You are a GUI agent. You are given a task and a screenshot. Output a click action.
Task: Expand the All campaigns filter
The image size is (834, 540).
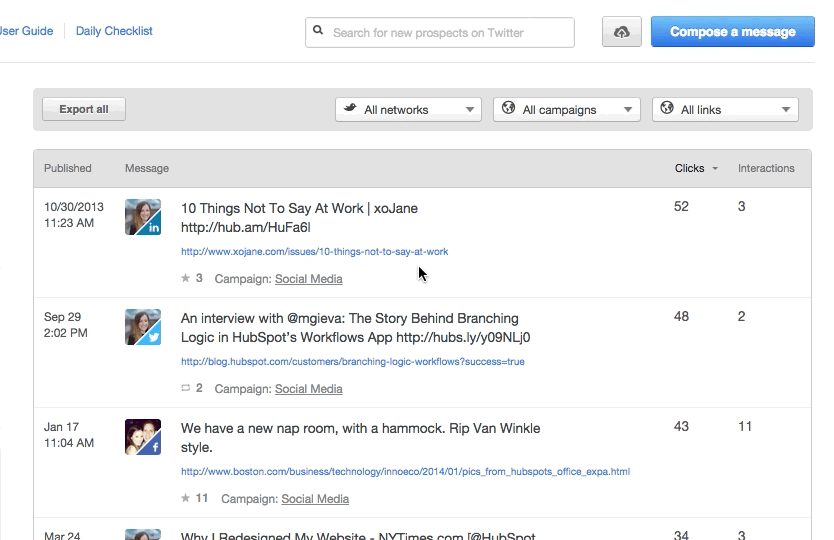tap(566, 110)
